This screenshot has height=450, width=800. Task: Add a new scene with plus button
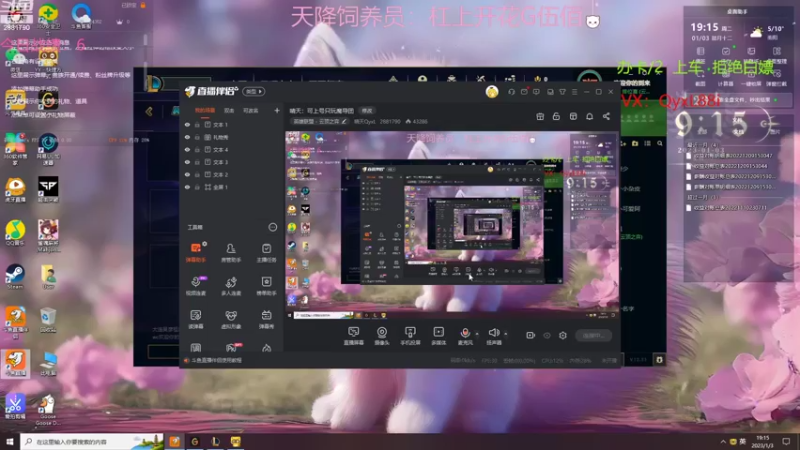coord(277,110)
